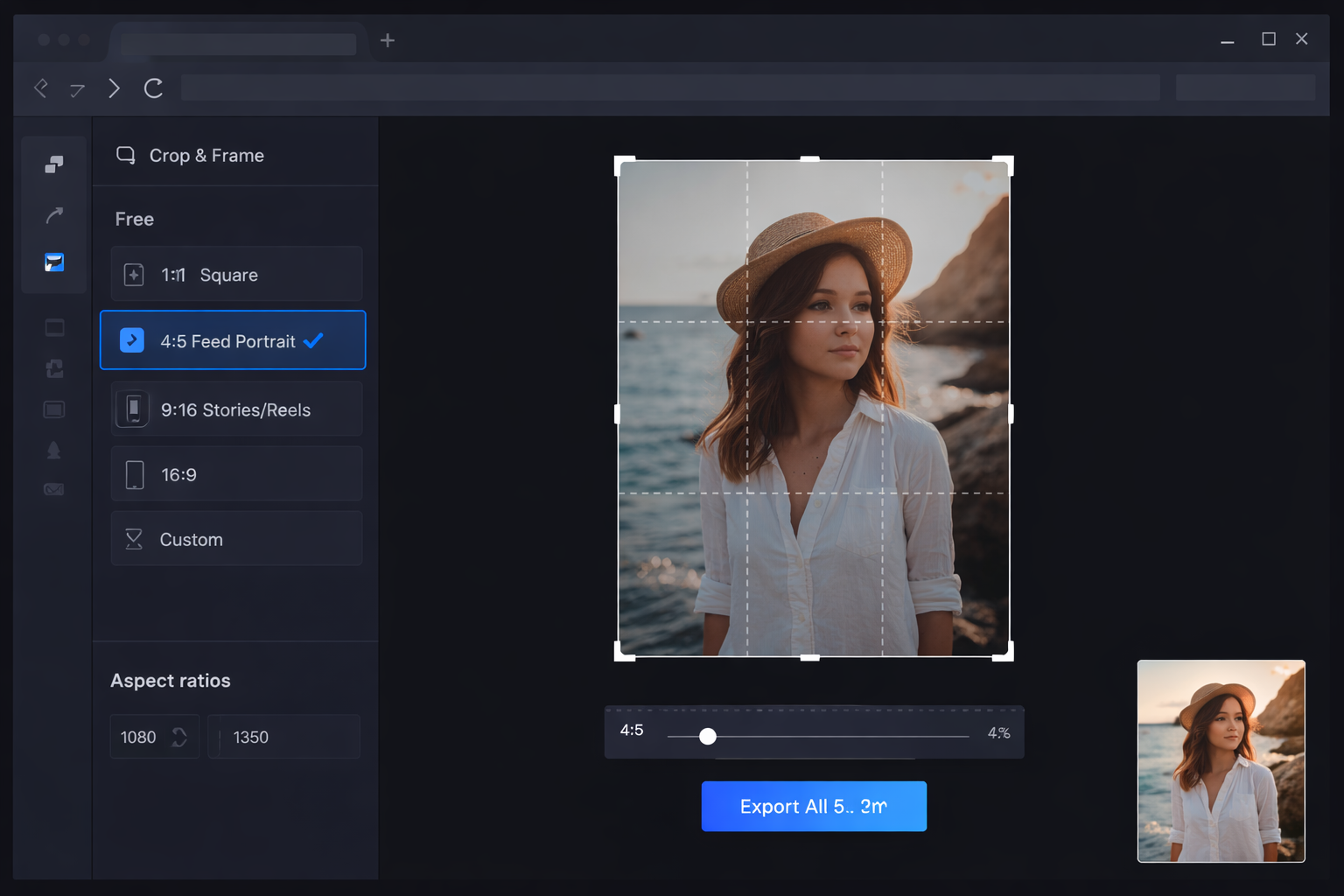Open the highlighted Crop tool in sidebar
The height and width of the screenshot is (896, 1344).
54,262
